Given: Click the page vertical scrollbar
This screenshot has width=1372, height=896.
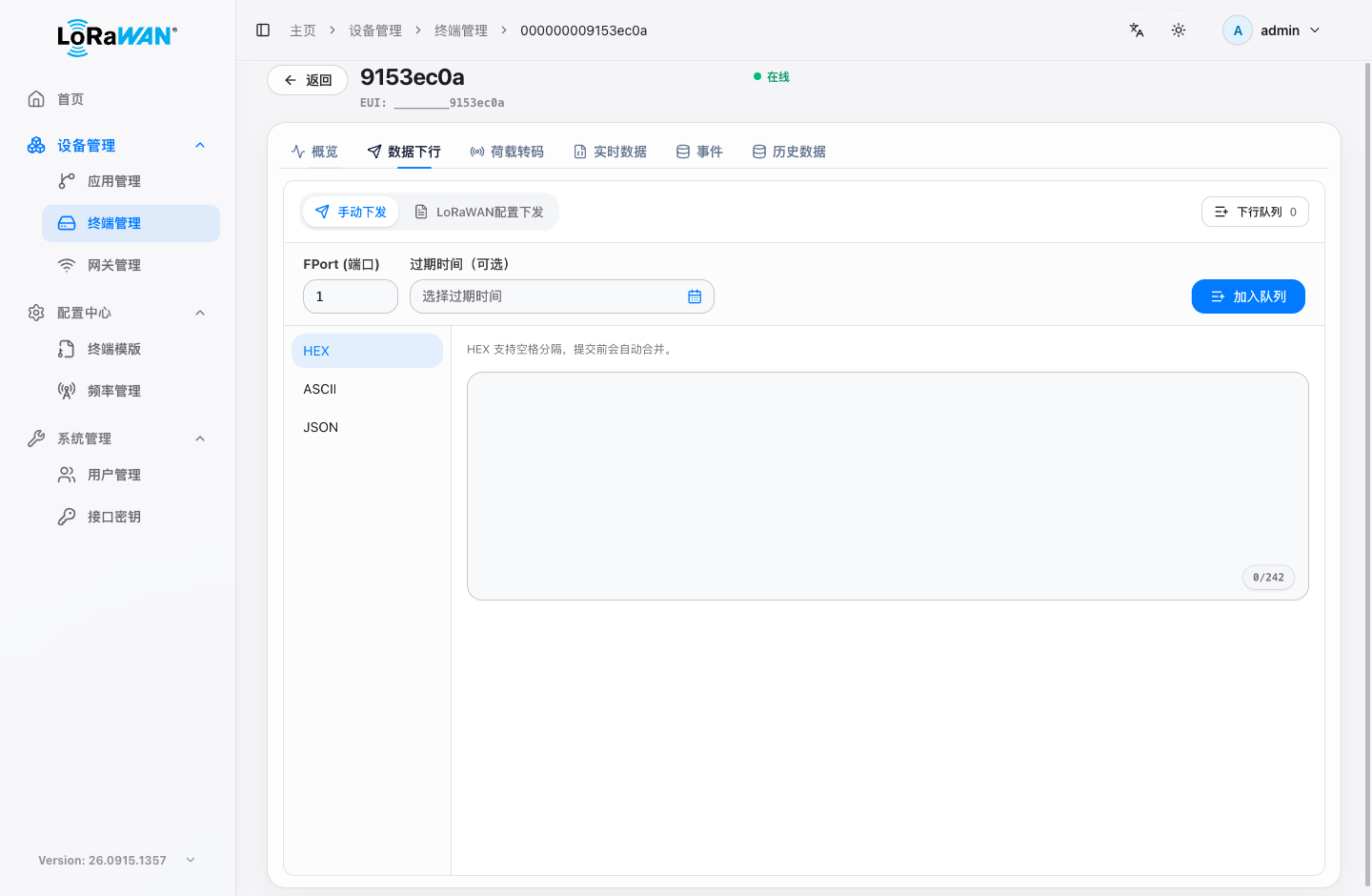Looking at the screenshot, I should point(1367,477).
